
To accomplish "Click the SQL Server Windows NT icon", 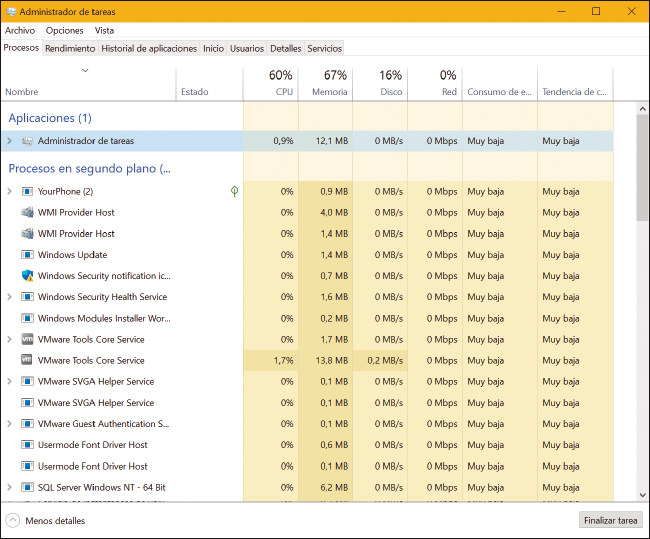I will (x=27, y=487).
